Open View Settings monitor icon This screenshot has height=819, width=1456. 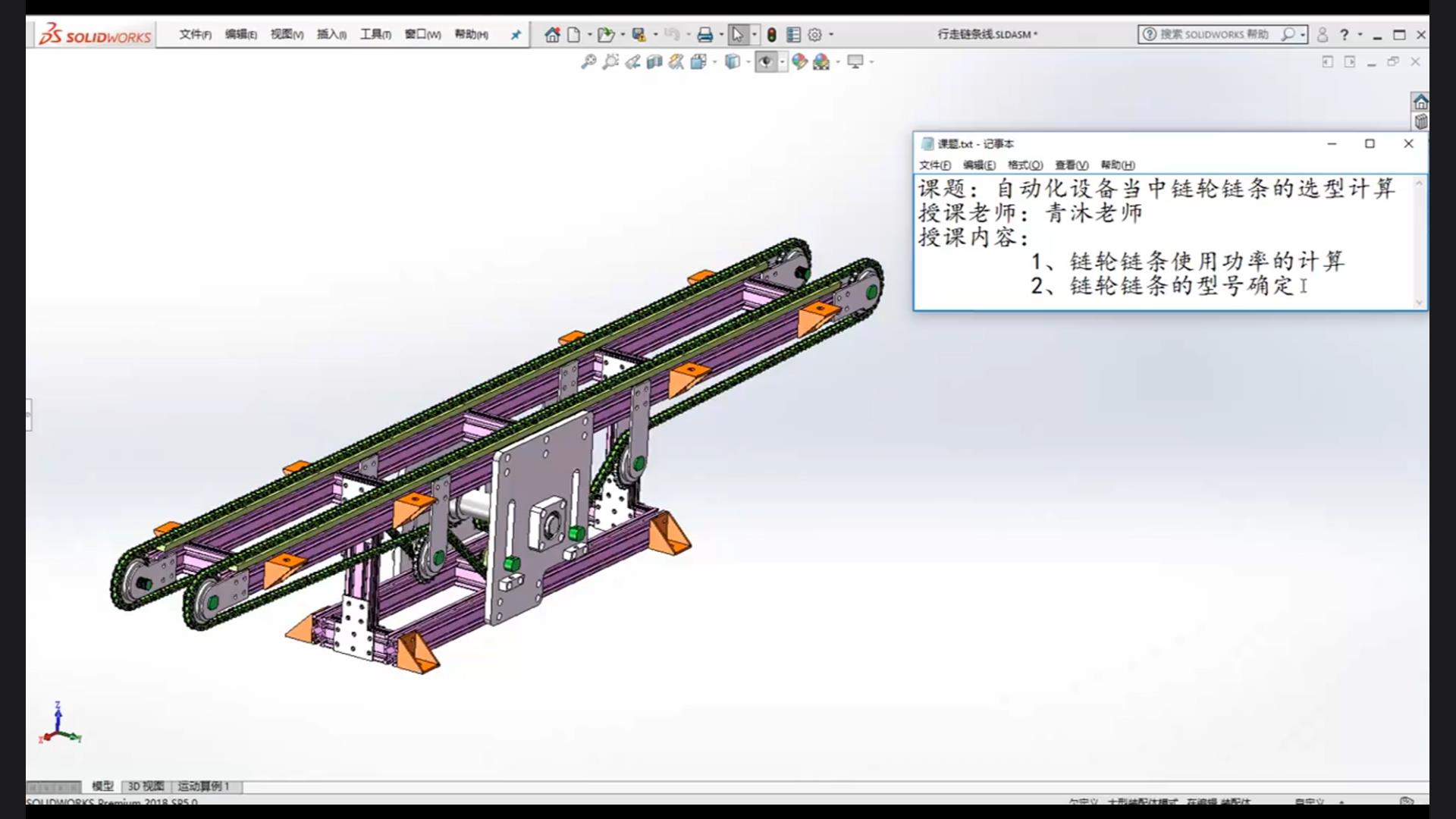coord(855,62)
